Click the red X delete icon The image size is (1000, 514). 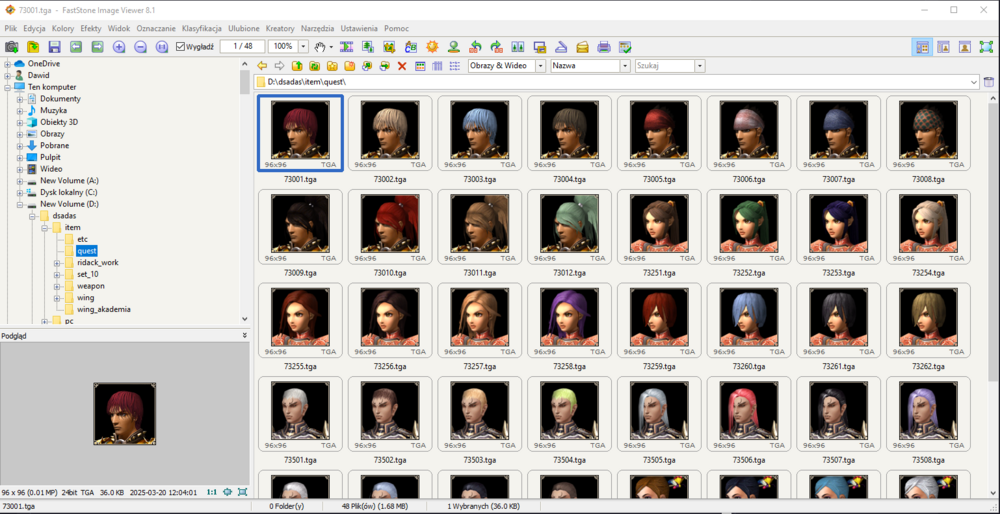[x=402, y=66]
